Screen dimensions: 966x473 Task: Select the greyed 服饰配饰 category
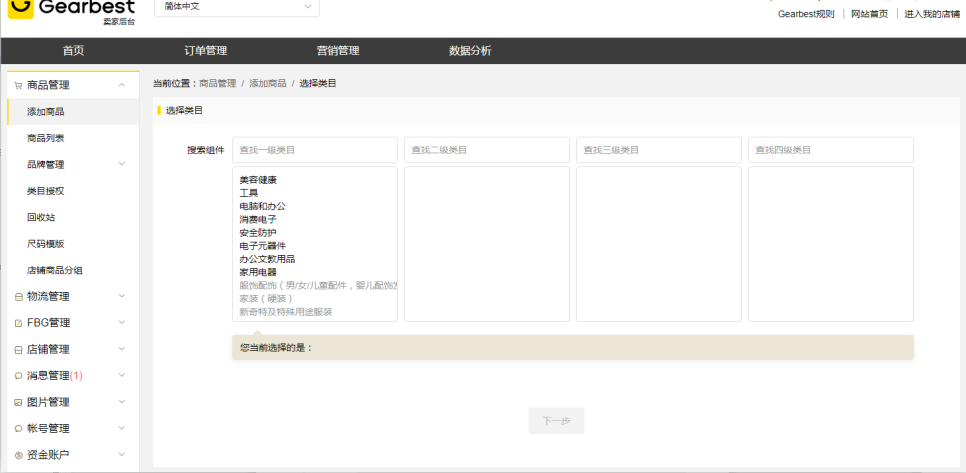pyautogui.click(x=318, y=286)
